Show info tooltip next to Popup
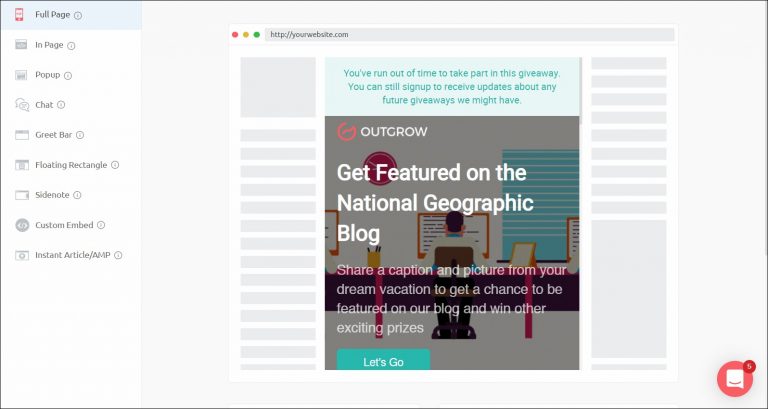Viewport: 768px width, 409px height. [x=68, y=76]
